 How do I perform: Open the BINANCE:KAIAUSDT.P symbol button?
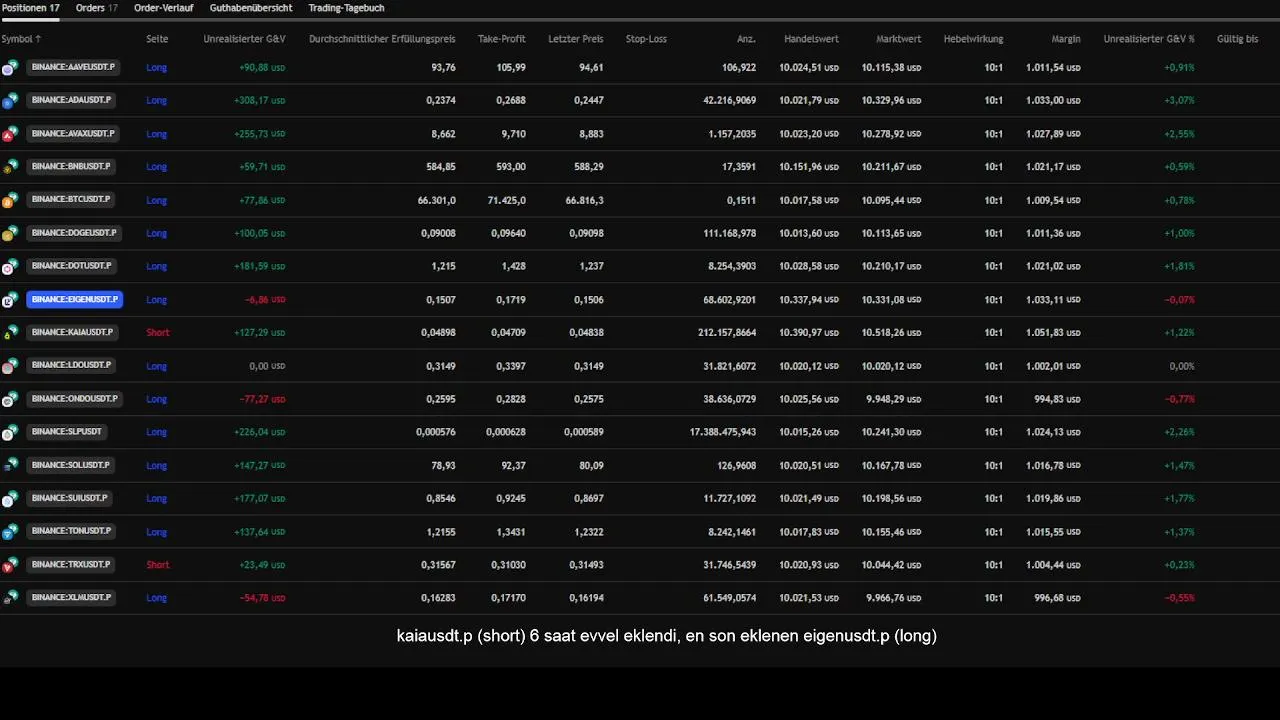coord(73,332)
